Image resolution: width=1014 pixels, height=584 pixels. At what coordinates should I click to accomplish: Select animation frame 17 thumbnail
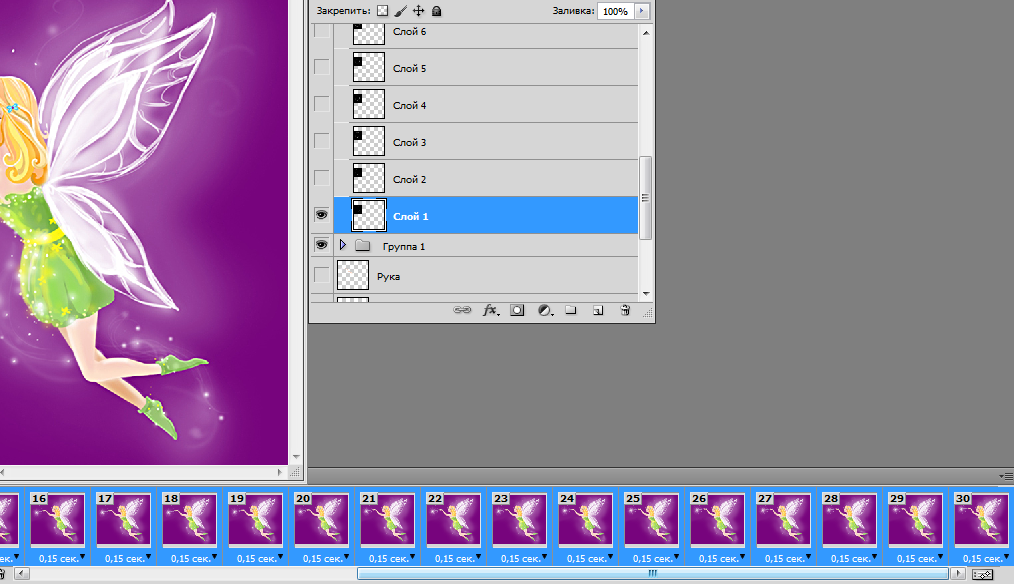(124, 519)
